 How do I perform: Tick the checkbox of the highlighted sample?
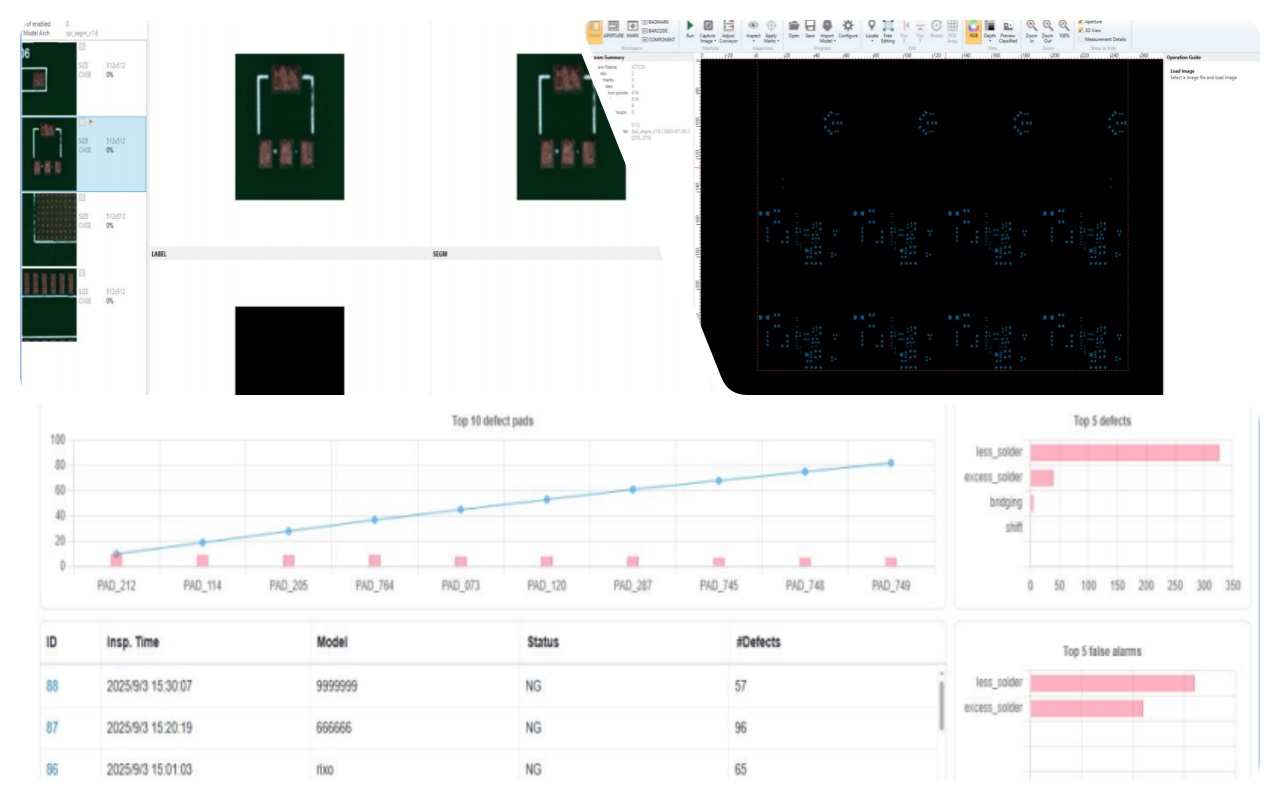coord(82,121)
